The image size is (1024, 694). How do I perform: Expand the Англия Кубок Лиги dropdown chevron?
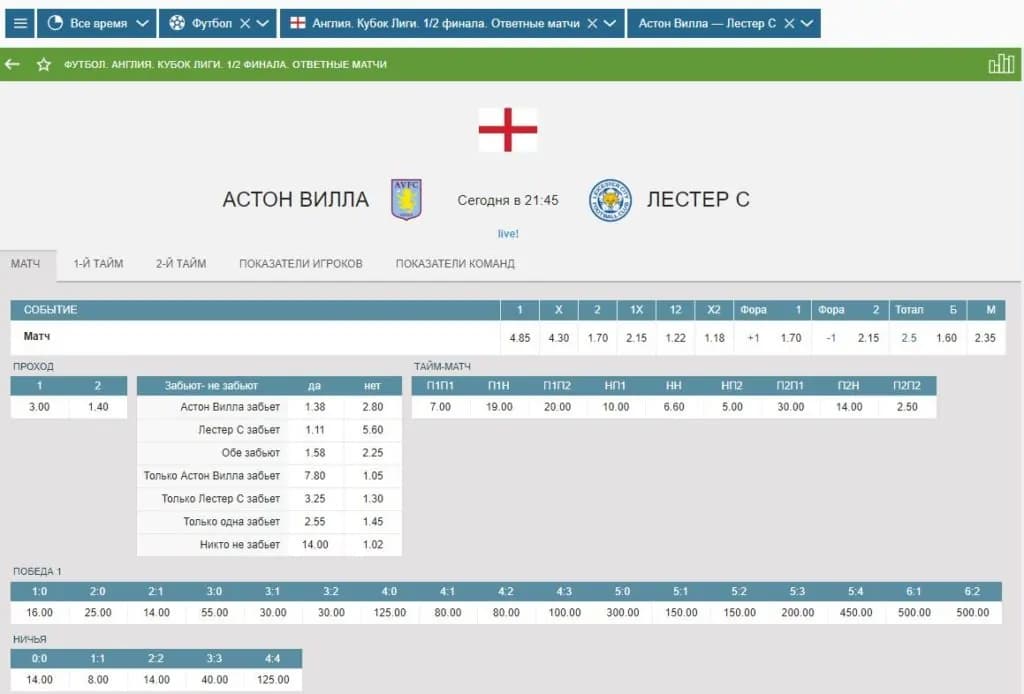[610, 24]
